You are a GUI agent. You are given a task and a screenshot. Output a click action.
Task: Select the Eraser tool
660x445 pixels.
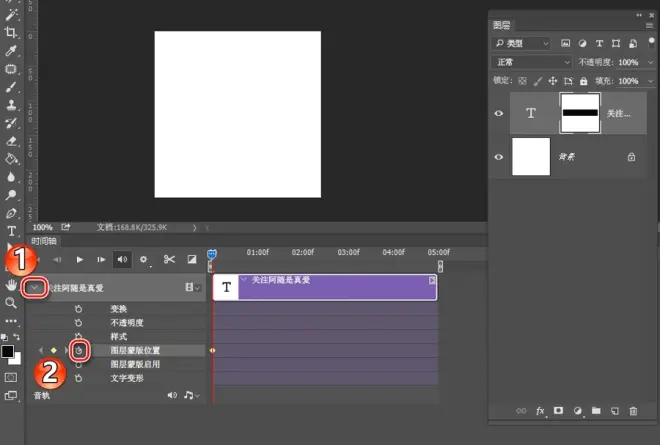[x=11, y=141]
